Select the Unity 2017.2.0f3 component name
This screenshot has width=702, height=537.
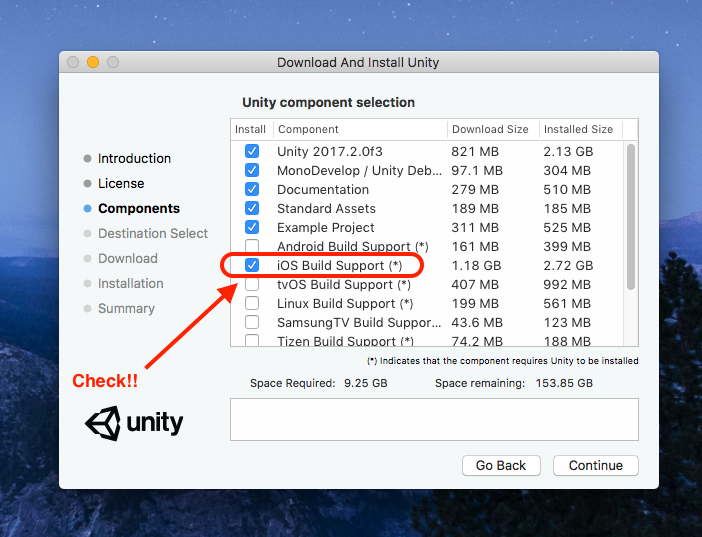330,151
